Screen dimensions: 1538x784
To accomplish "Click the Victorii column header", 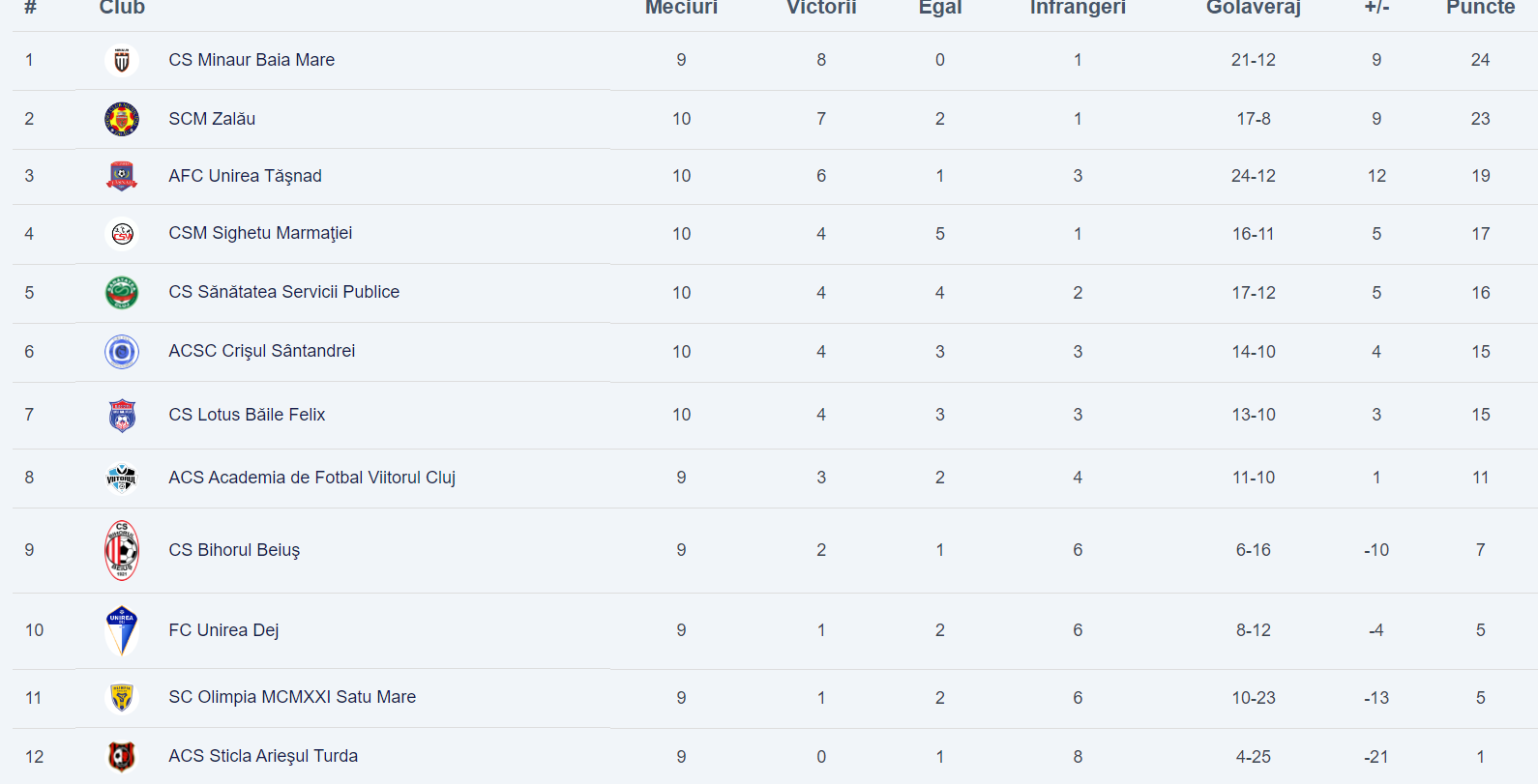I will click(821, 8).
